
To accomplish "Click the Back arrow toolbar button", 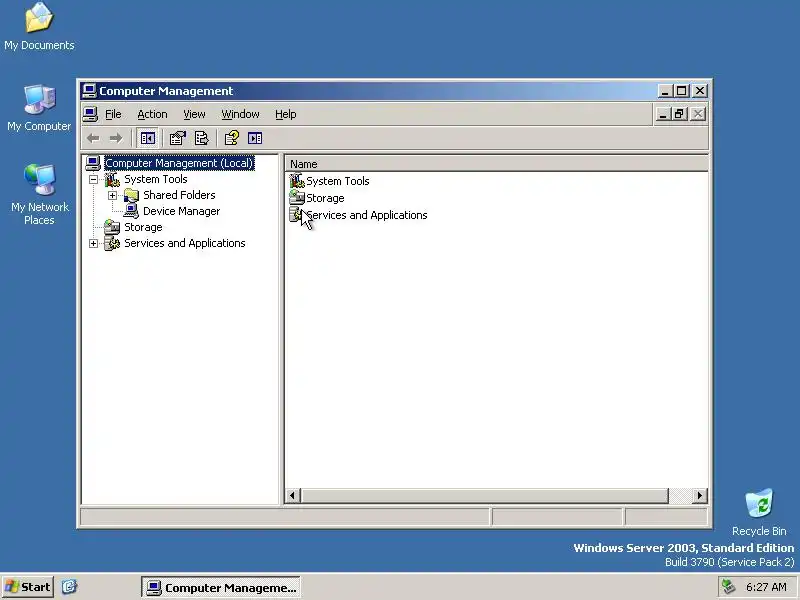I will pyautogui.click(x=93, y=138).
